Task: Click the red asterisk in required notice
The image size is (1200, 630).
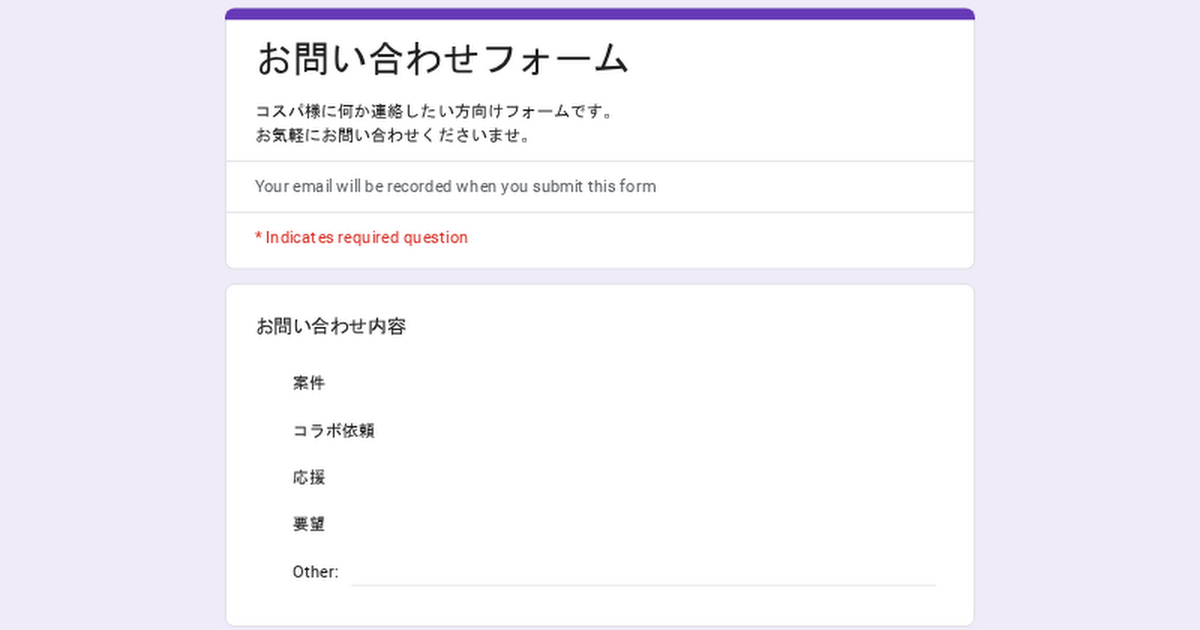Action: click(258, 237)
